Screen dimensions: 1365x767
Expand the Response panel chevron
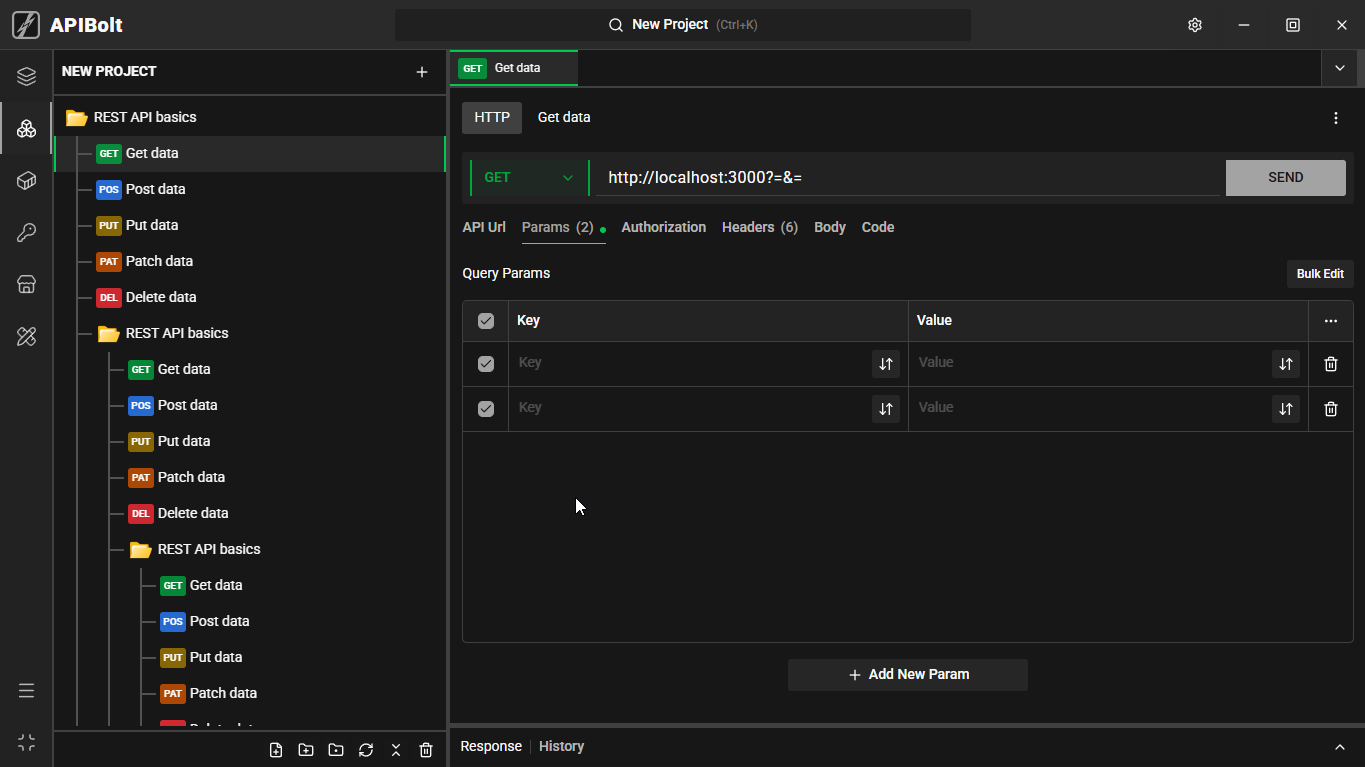click(x=1340, y=747)
